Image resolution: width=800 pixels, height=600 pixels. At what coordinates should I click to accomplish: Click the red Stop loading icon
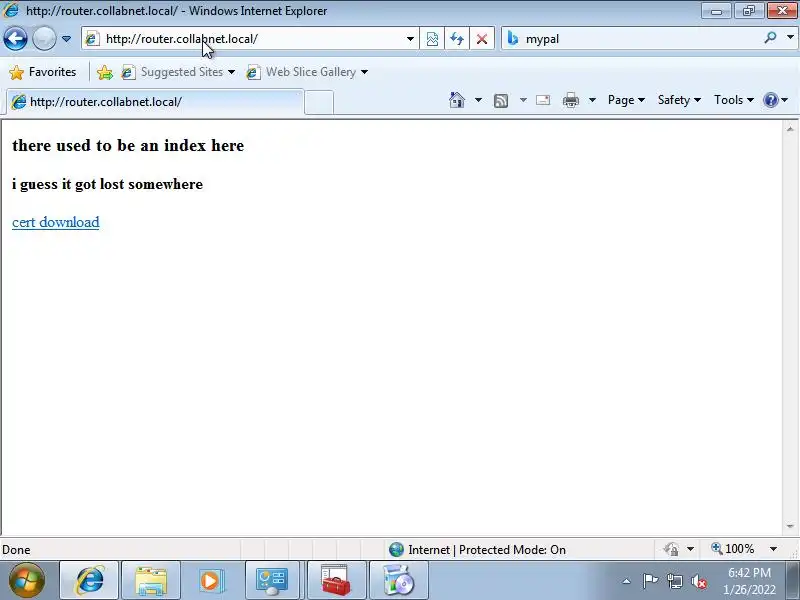[x=482, y=39]
